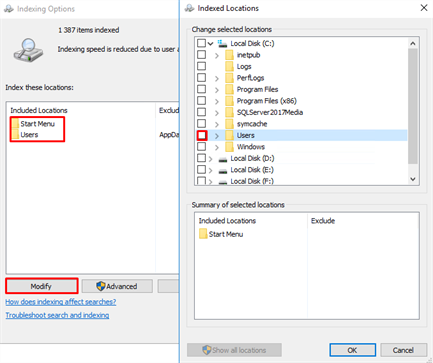Check the inetpub checkbox
Screen dimensions: 433x363
coord(201,55)
